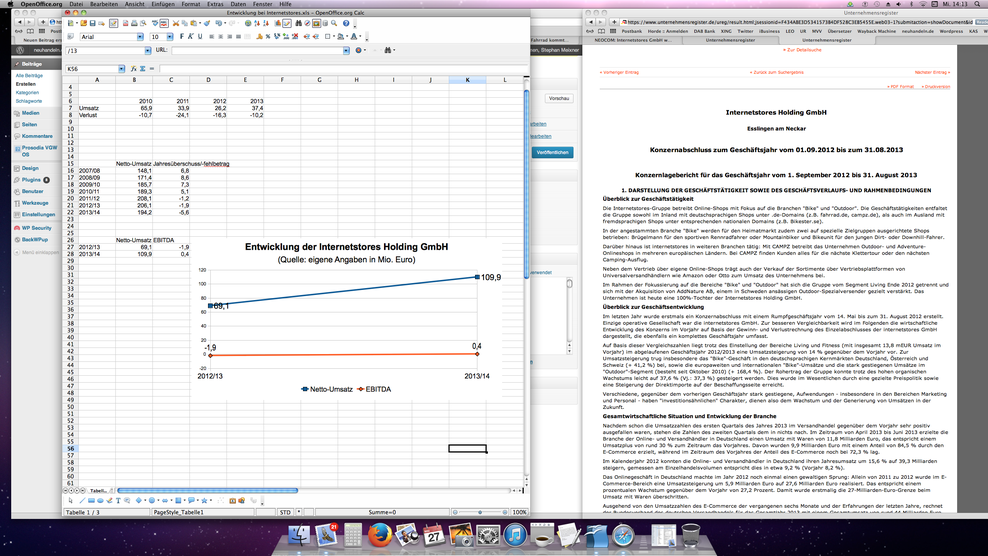Click the Format Paintbrush icon
The width and height of the screenshot is (988, 556).
[207, 23]
